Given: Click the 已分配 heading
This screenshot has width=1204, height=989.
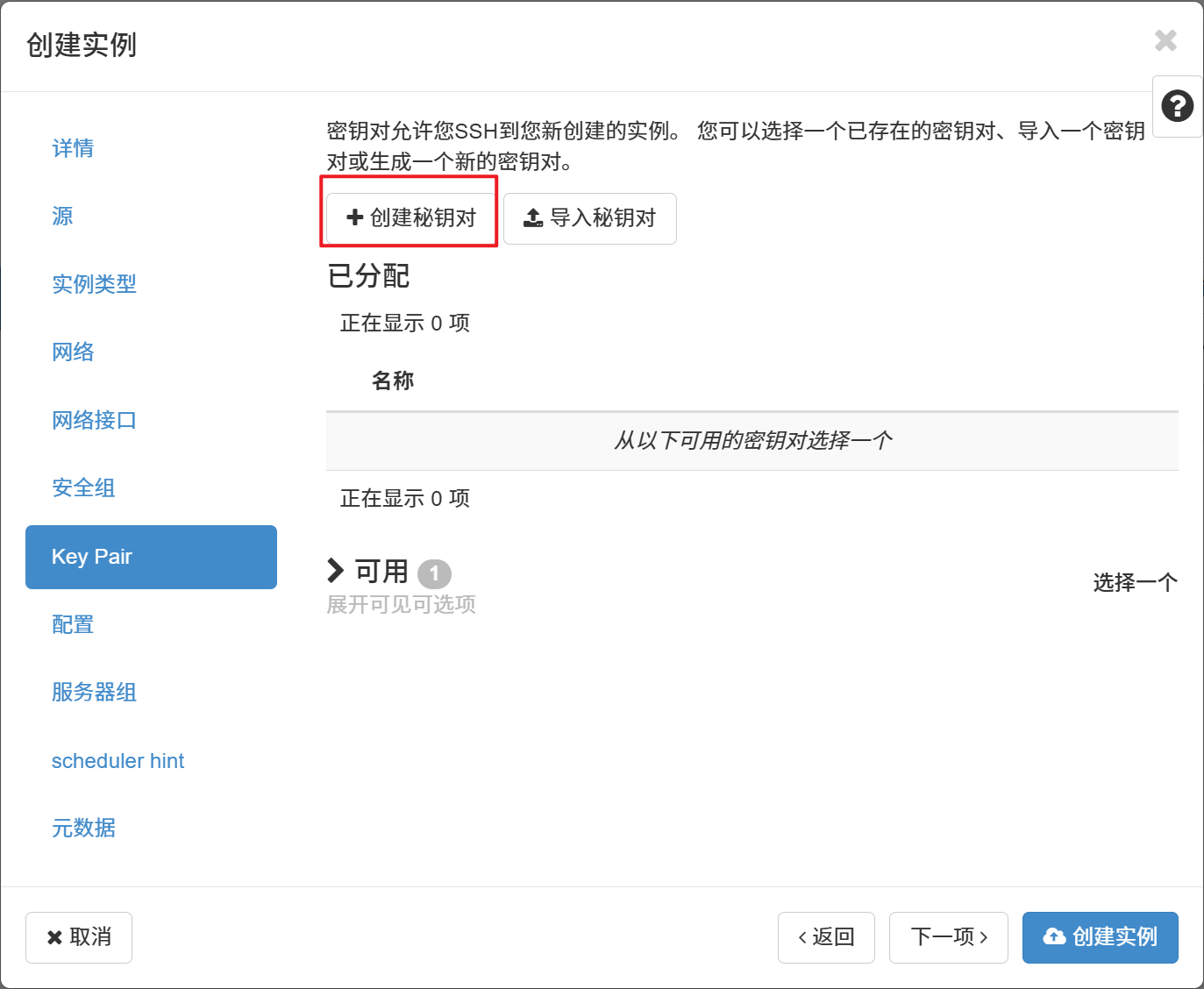Looking at the screenshot, I should coord(368,276).
